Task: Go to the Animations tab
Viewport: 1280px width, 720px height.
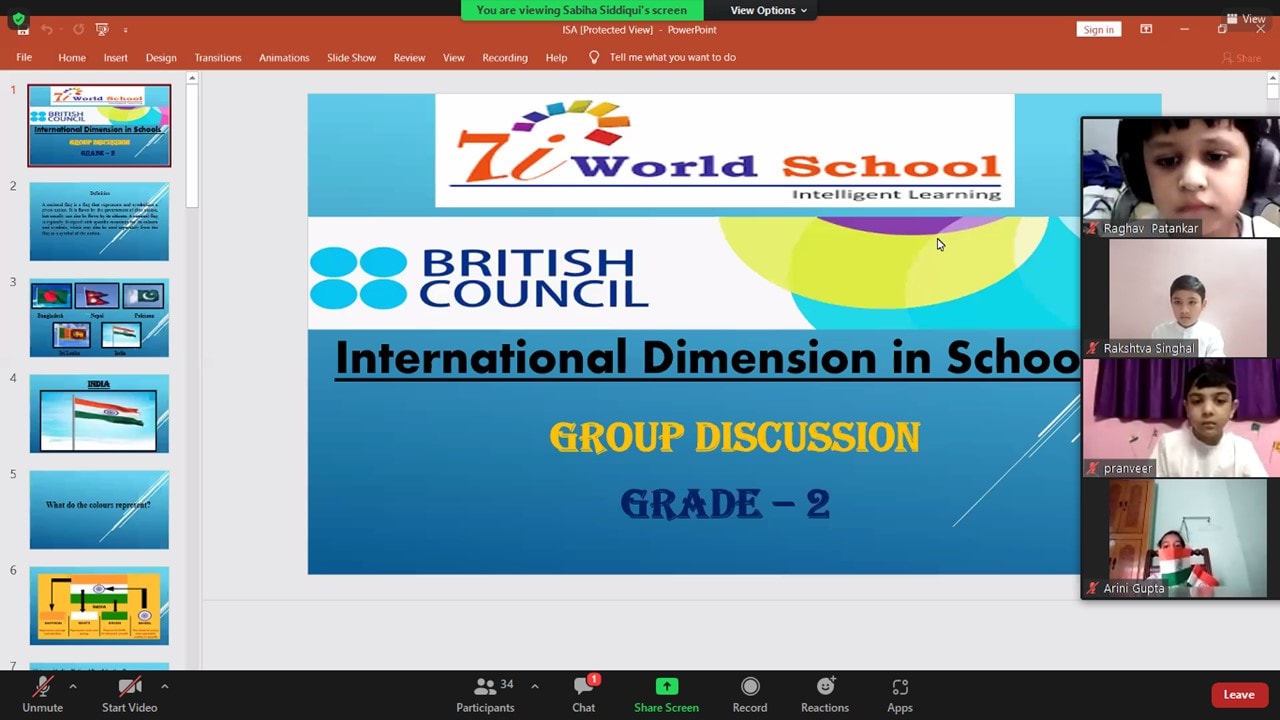Action: point(284,57)
